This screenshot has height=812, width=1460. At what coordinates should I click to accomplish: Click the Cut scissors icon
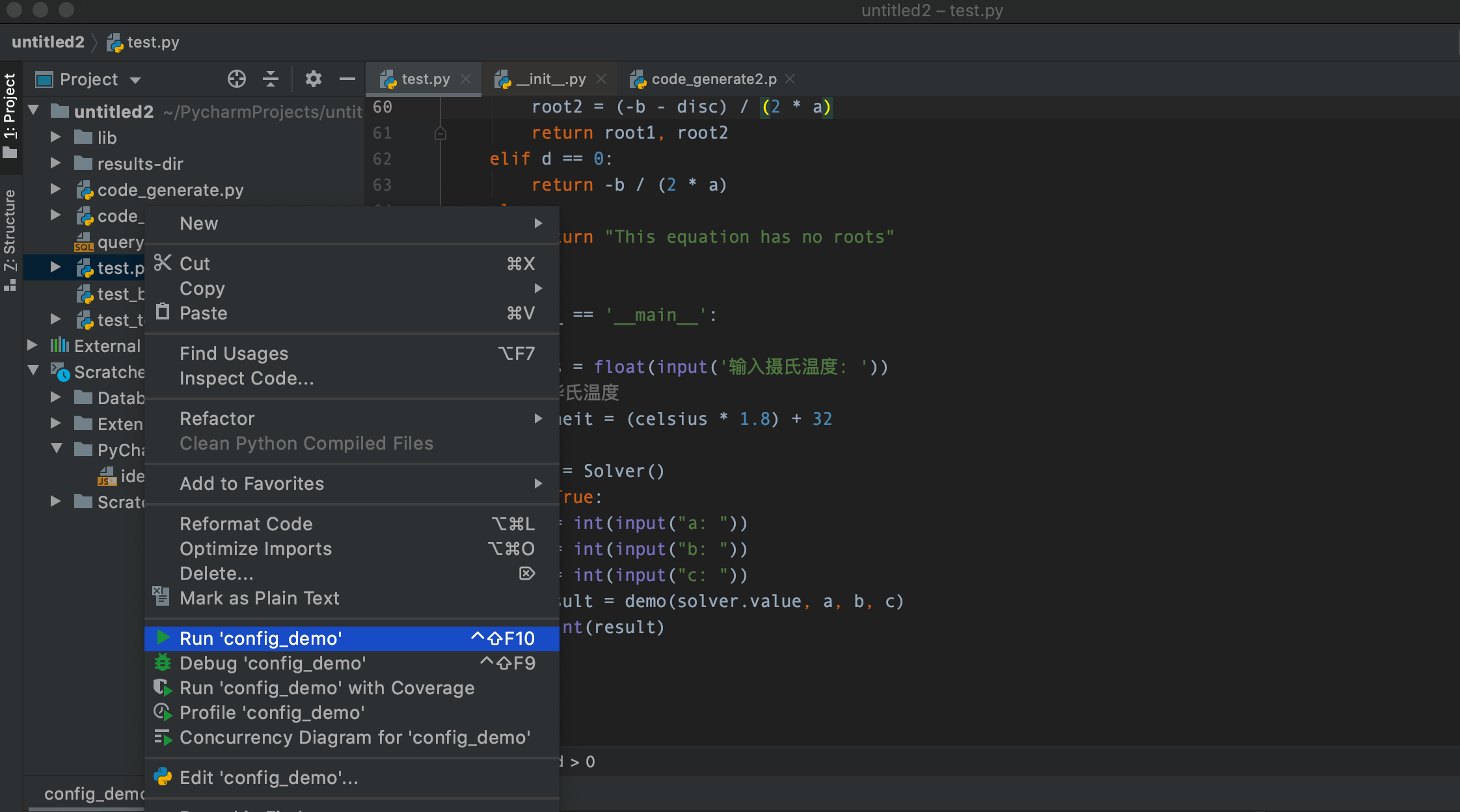163,263
